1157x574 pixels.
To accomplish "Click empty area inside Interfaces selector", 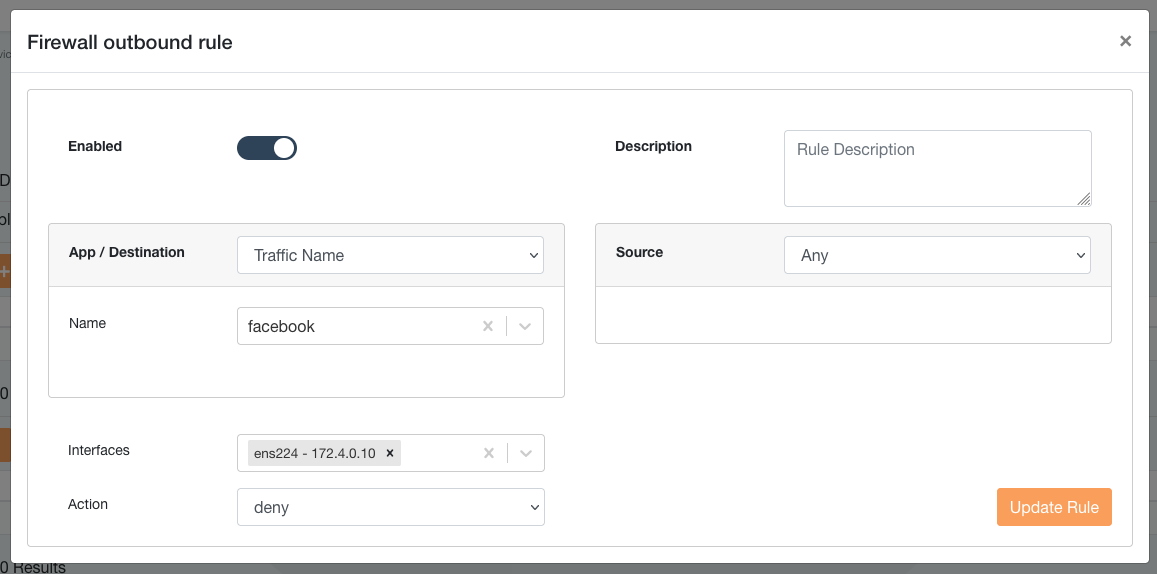I will click(437, 453).
